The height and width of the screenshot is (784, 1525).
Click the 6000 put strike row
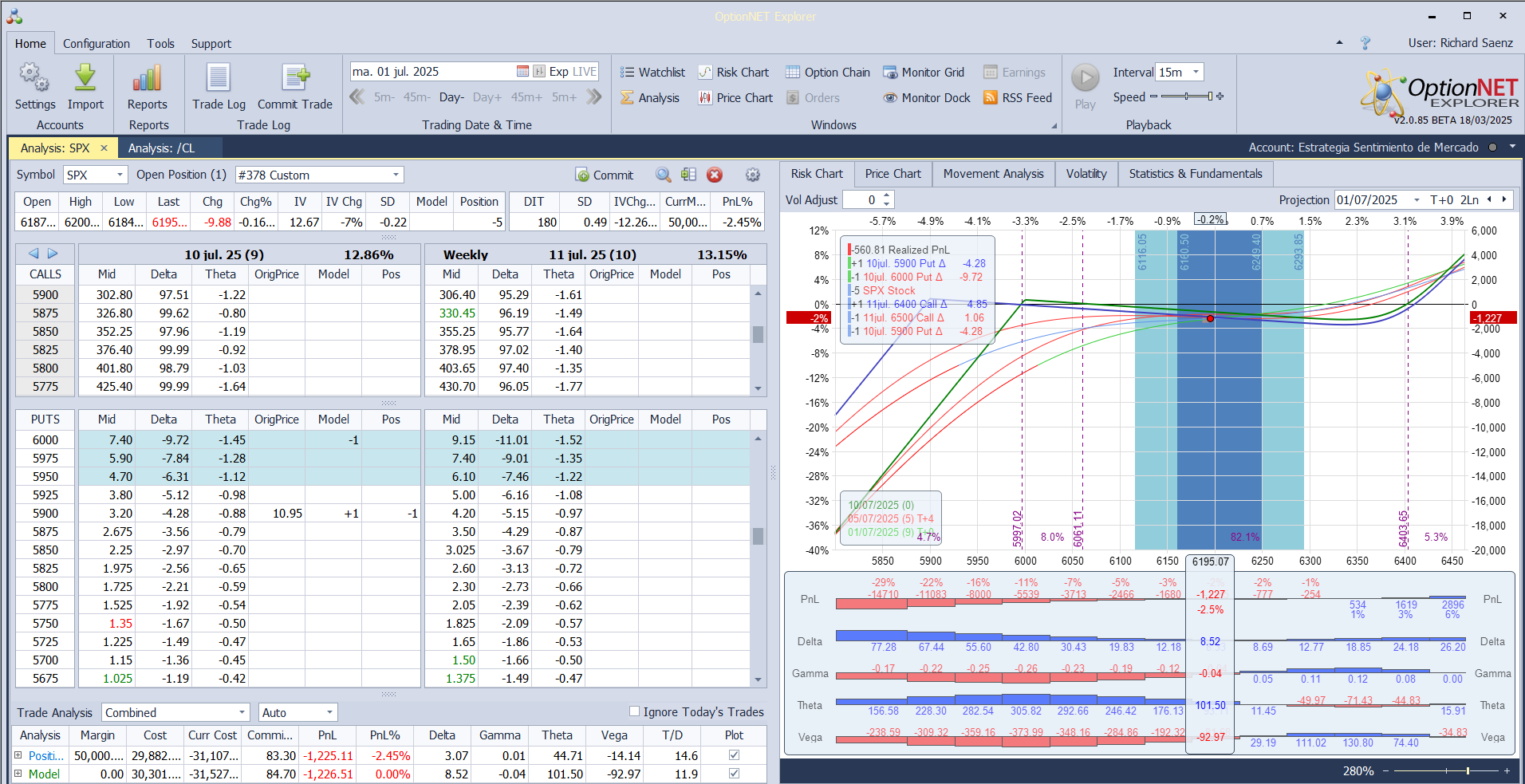pos(45,440)
